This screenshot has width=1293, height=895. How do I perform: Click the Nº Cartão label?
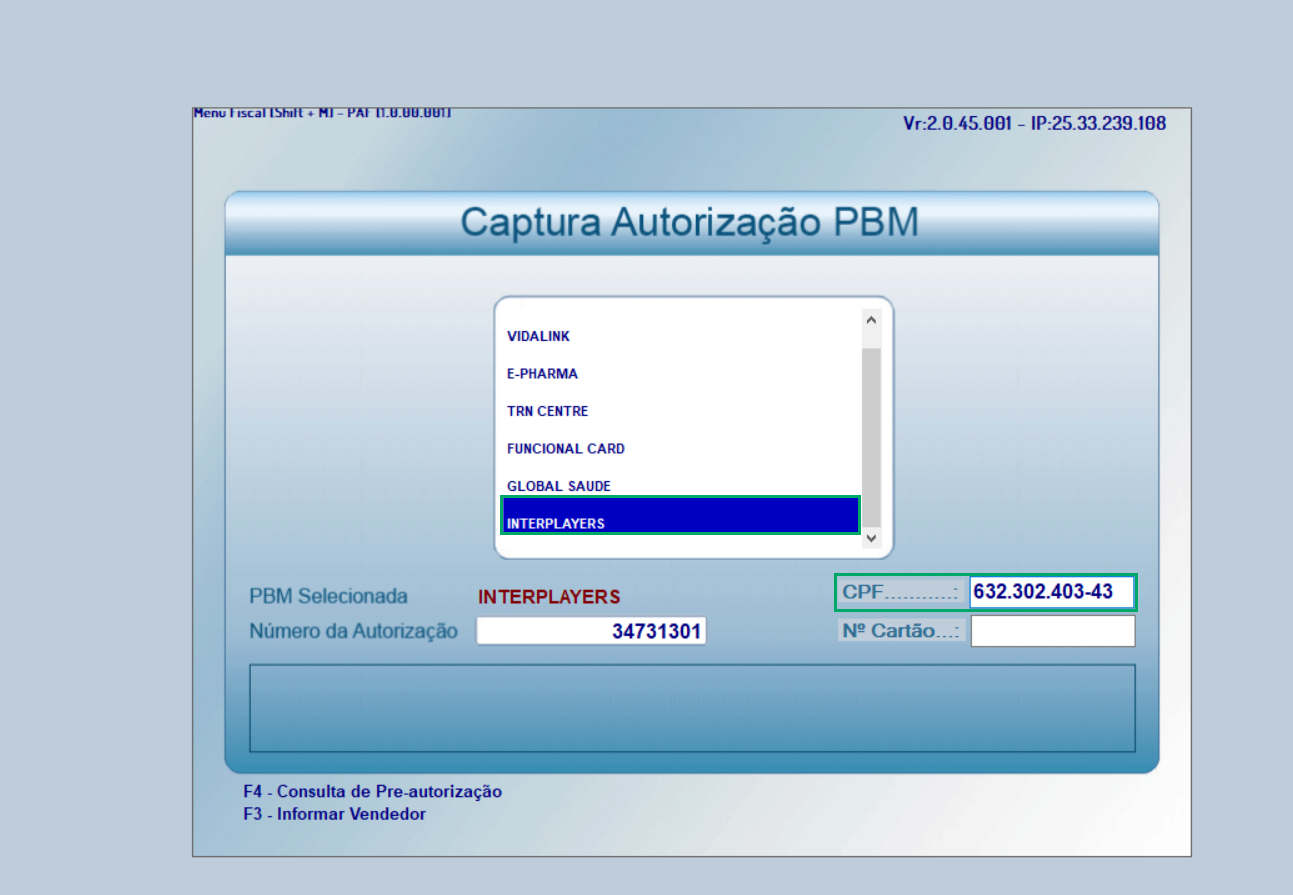(902, 631)
